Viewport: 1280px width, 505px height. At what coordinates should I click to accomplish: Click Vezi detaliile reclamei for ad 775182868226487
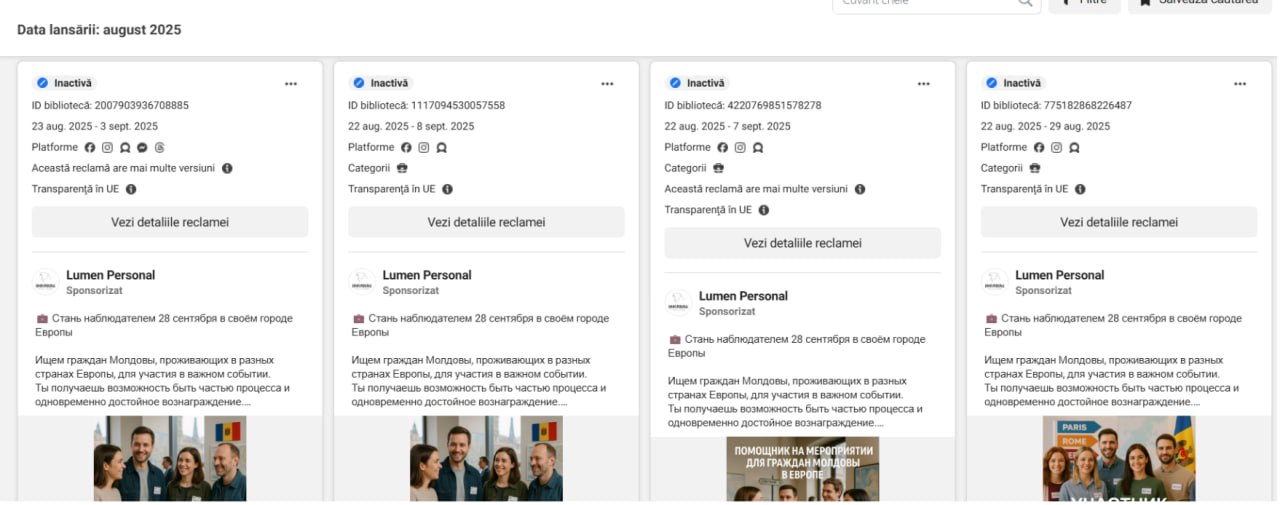[x=1119, y=222]
